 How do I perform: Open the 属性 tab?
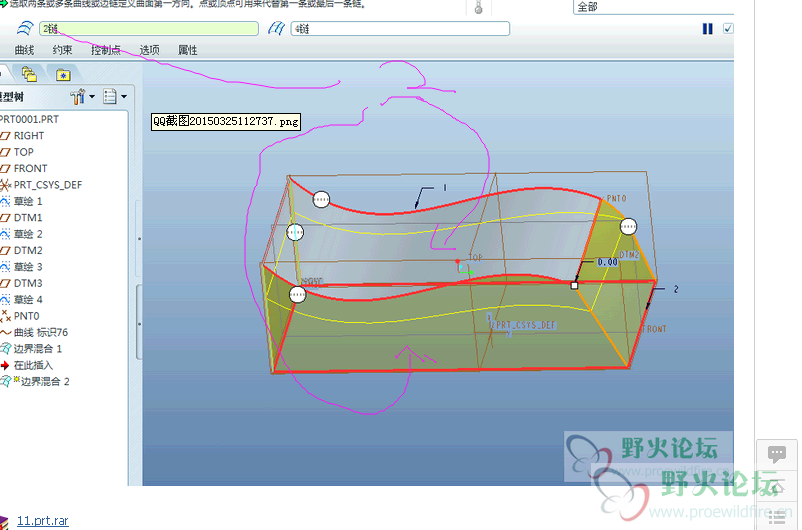click(x=188, y=50)
